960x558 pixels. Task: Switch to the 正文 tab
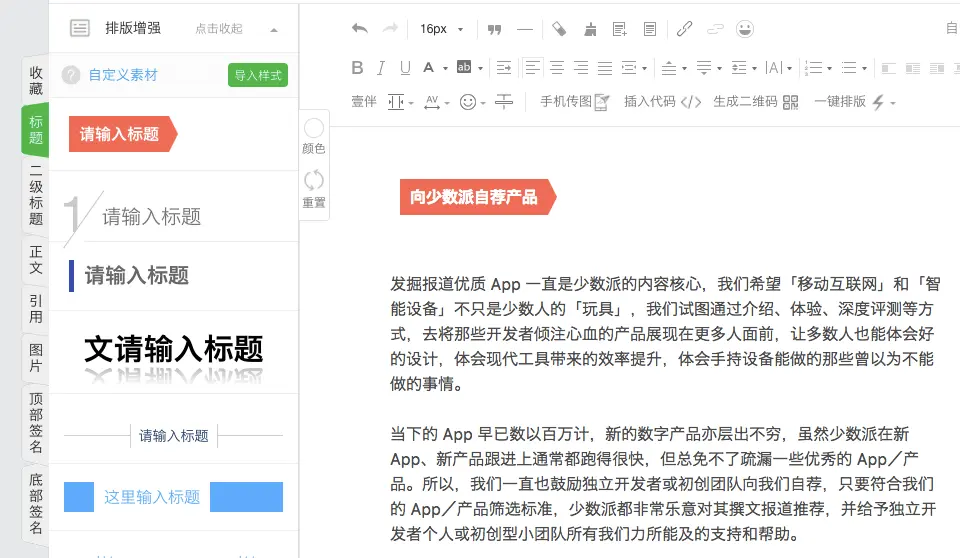[36, 260]
